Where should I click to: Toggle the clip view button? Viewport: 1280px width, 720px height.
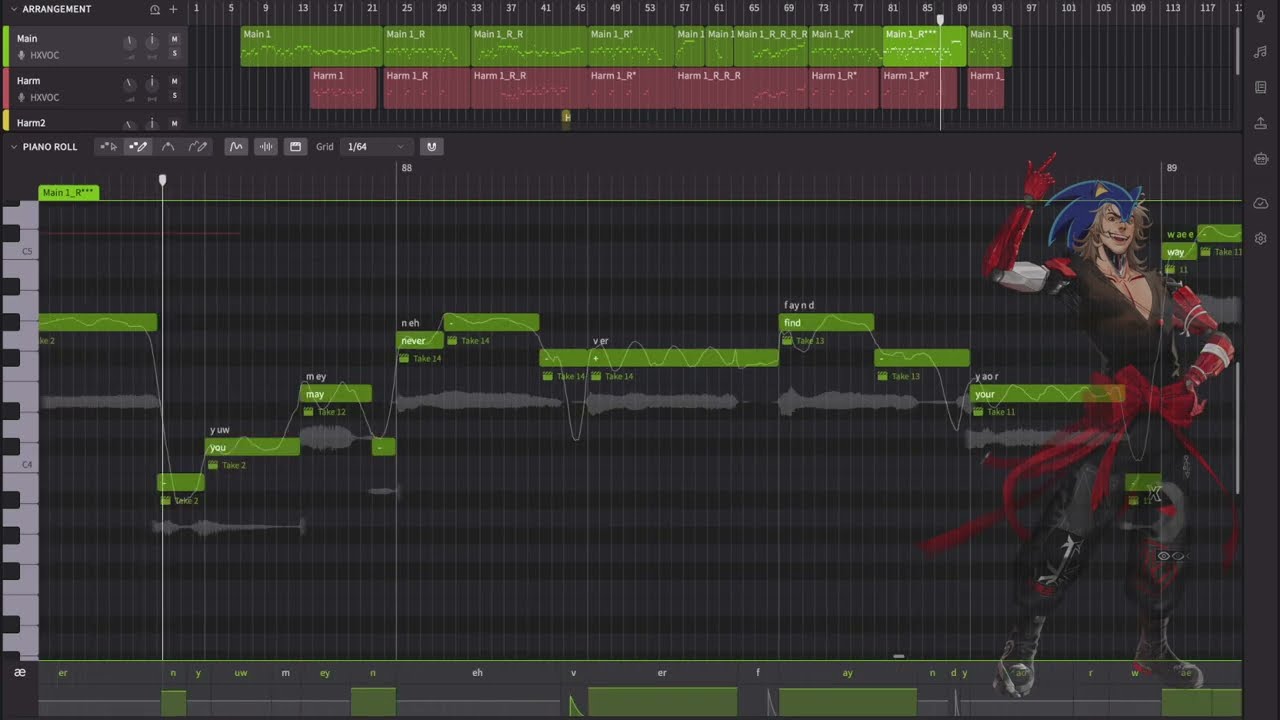[x=295, y=147]
